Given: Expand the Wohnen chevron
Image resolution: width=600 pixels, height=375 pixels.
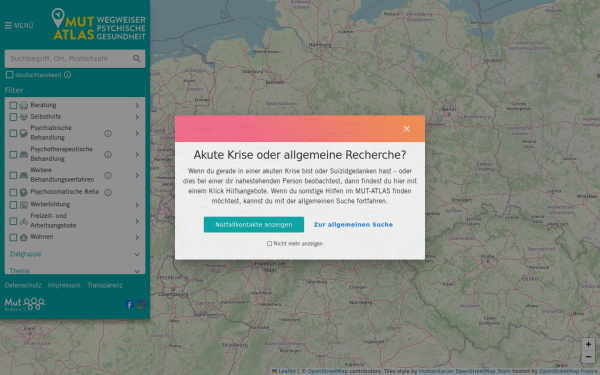Looking at the screenshot, I should [x=137, y=237].
